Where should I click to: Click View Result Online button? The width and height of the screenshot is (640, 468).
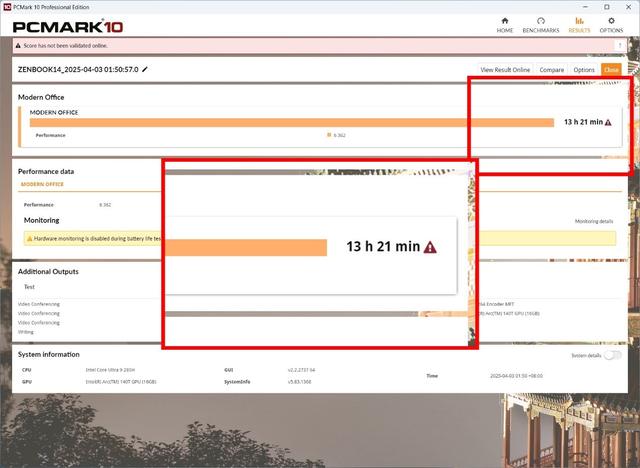[x=505, y=70]
